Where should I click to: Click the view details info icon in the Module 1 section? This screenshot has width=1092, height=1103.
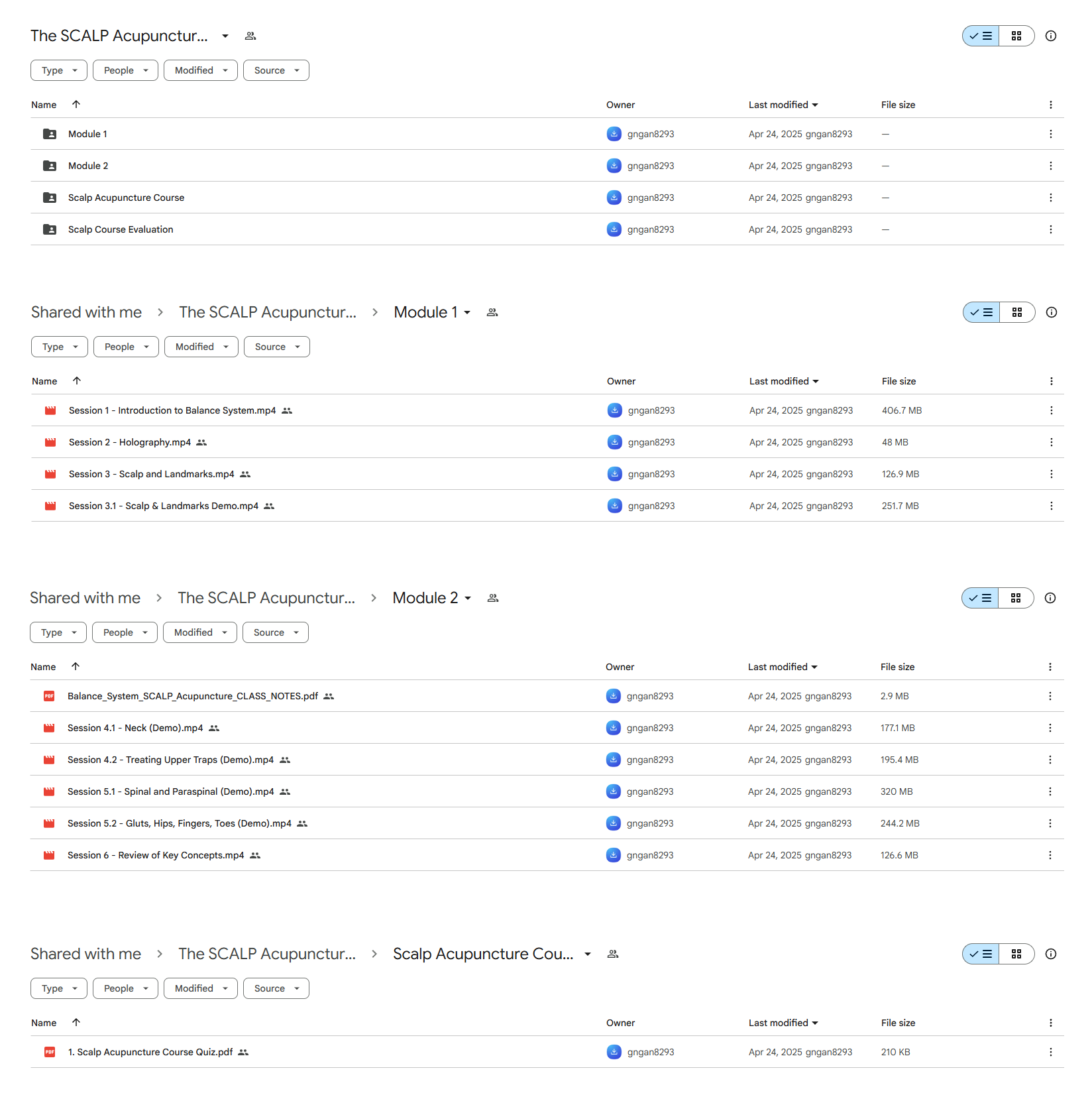click(x=1051, y=312)
